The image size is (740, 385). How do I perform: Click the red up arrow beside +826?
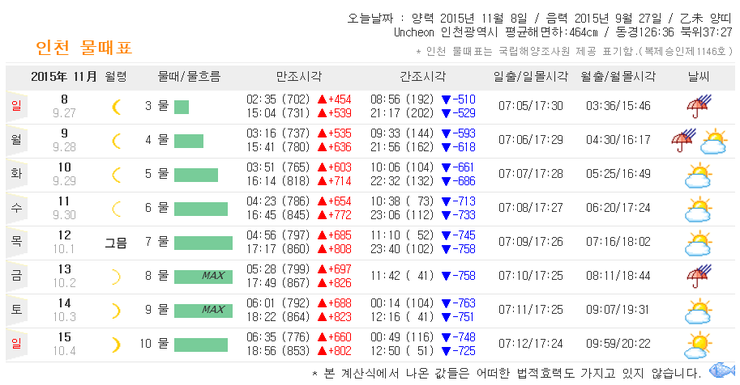[322, 283]
